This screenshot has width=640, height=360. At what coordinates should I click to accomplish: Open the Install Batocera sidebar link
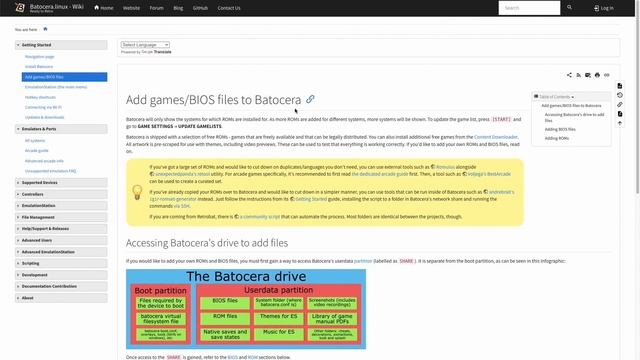pyautogui.click(x=39, y=67)
